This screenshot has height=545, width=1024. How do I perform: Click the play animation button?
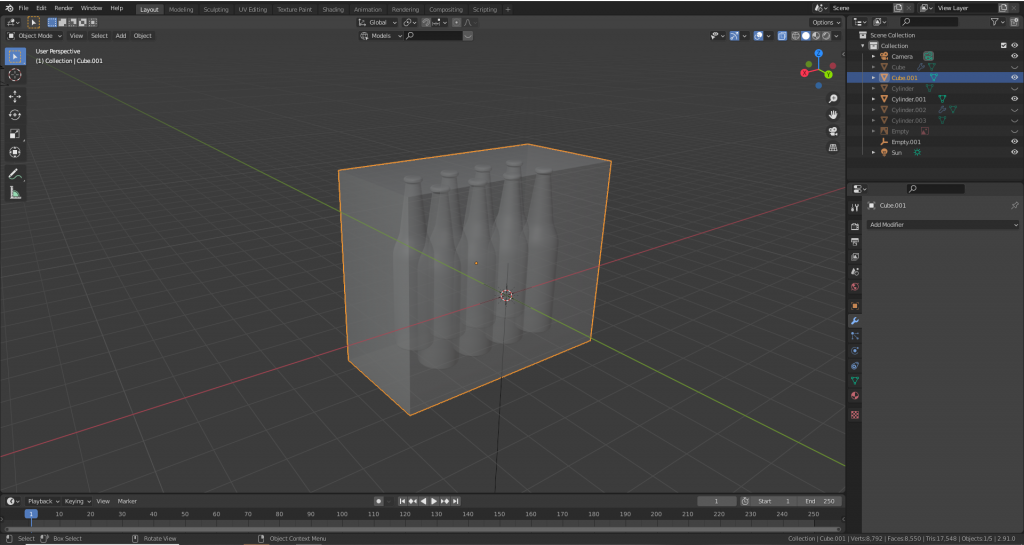[x=434, y=501]
